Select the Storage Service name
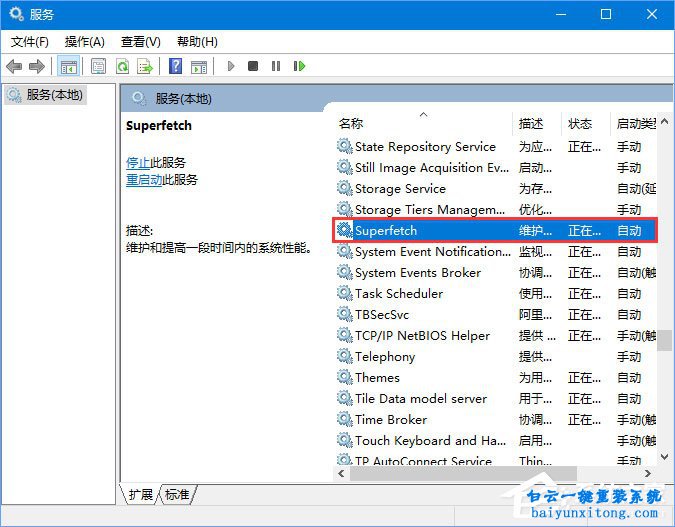Viewport: 675px width, 527px height. (x=400, y=189)
